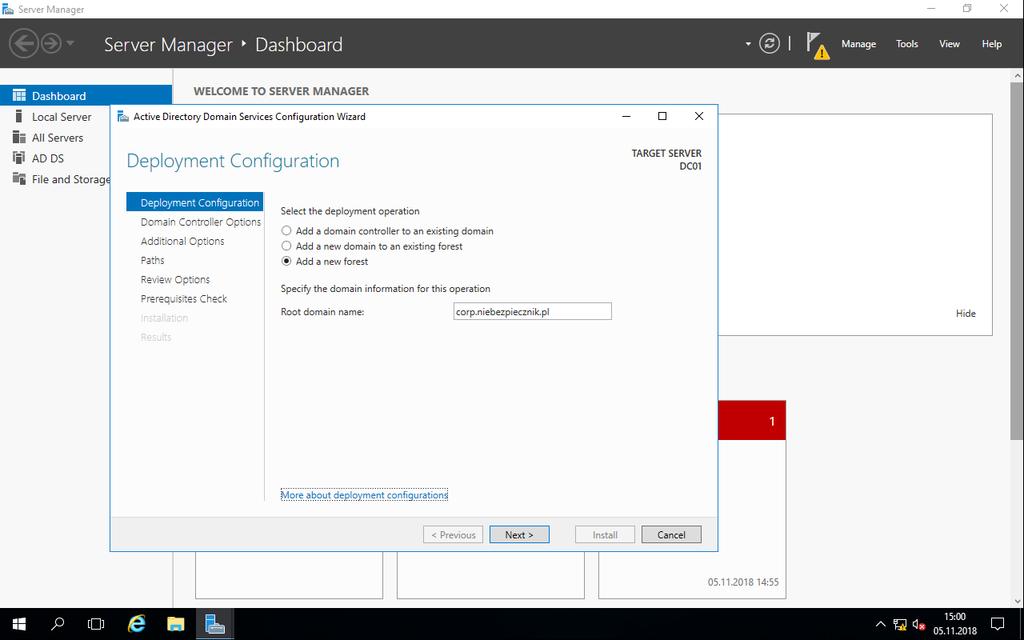Click the All Servers icon in sidebar
1024x640 pixels.
pos(19,137)
